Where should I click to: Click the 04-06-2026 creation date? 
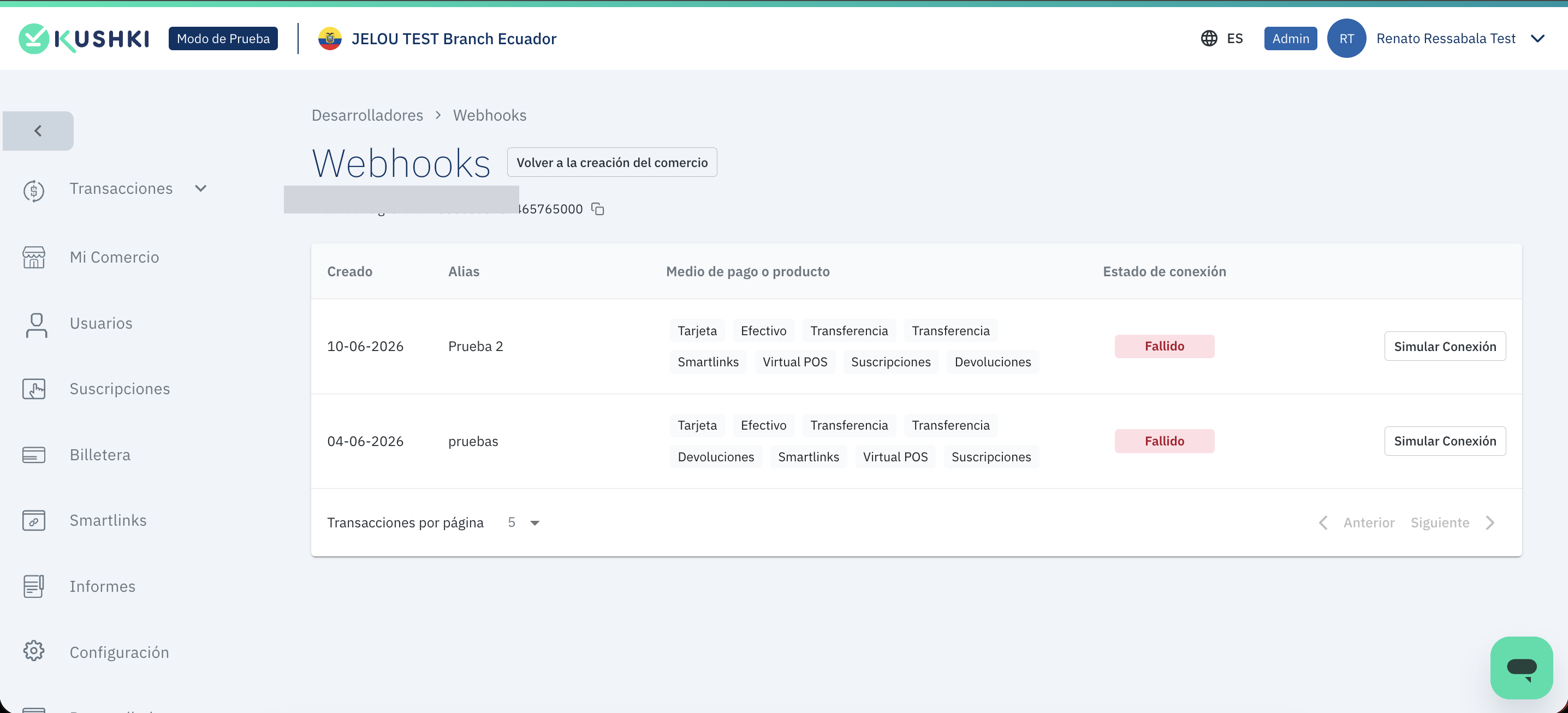pyautogui.click(x=365, y=441)
